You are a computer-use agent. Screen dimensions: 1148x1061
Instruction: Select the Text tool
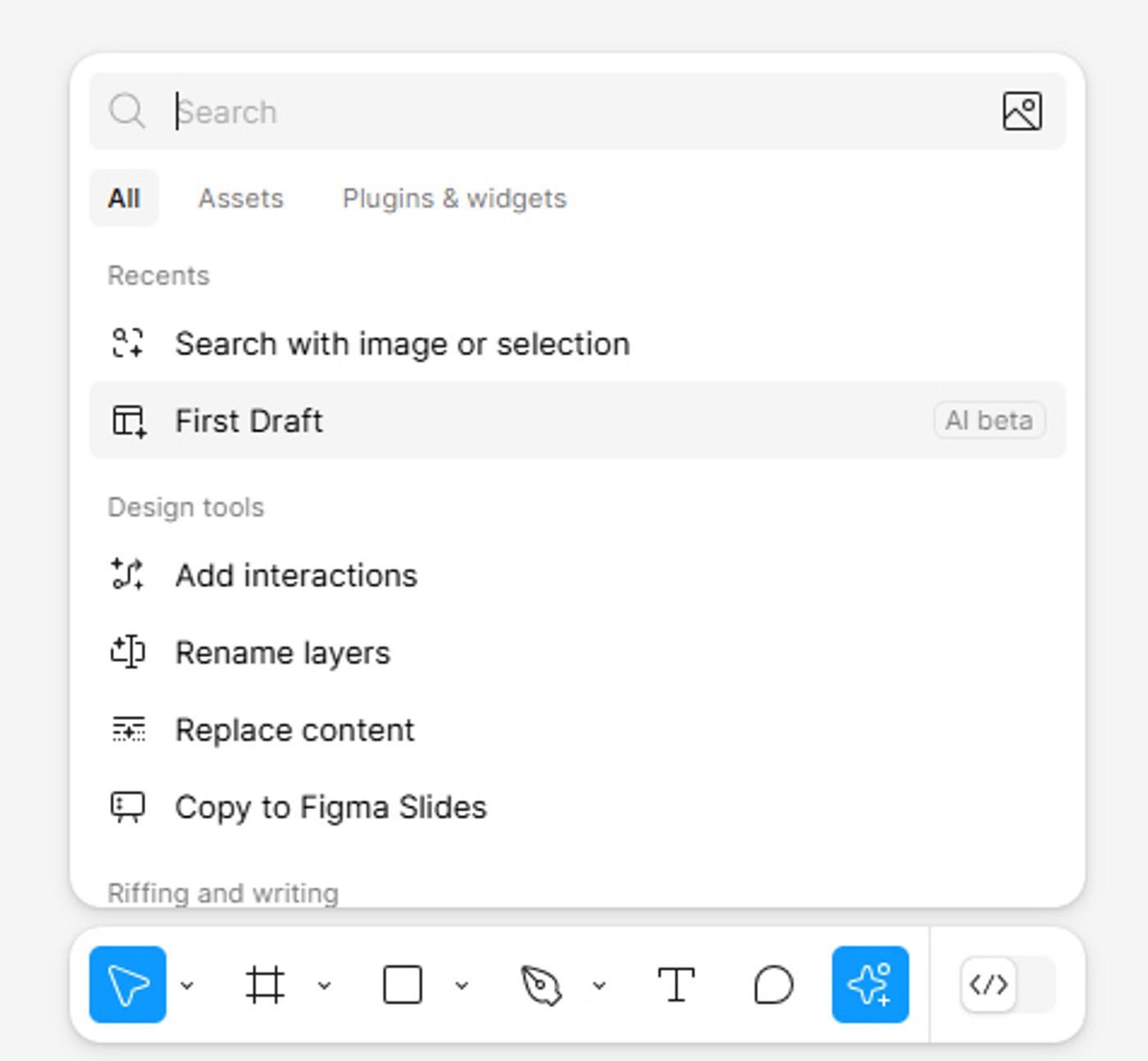(676, 985)
